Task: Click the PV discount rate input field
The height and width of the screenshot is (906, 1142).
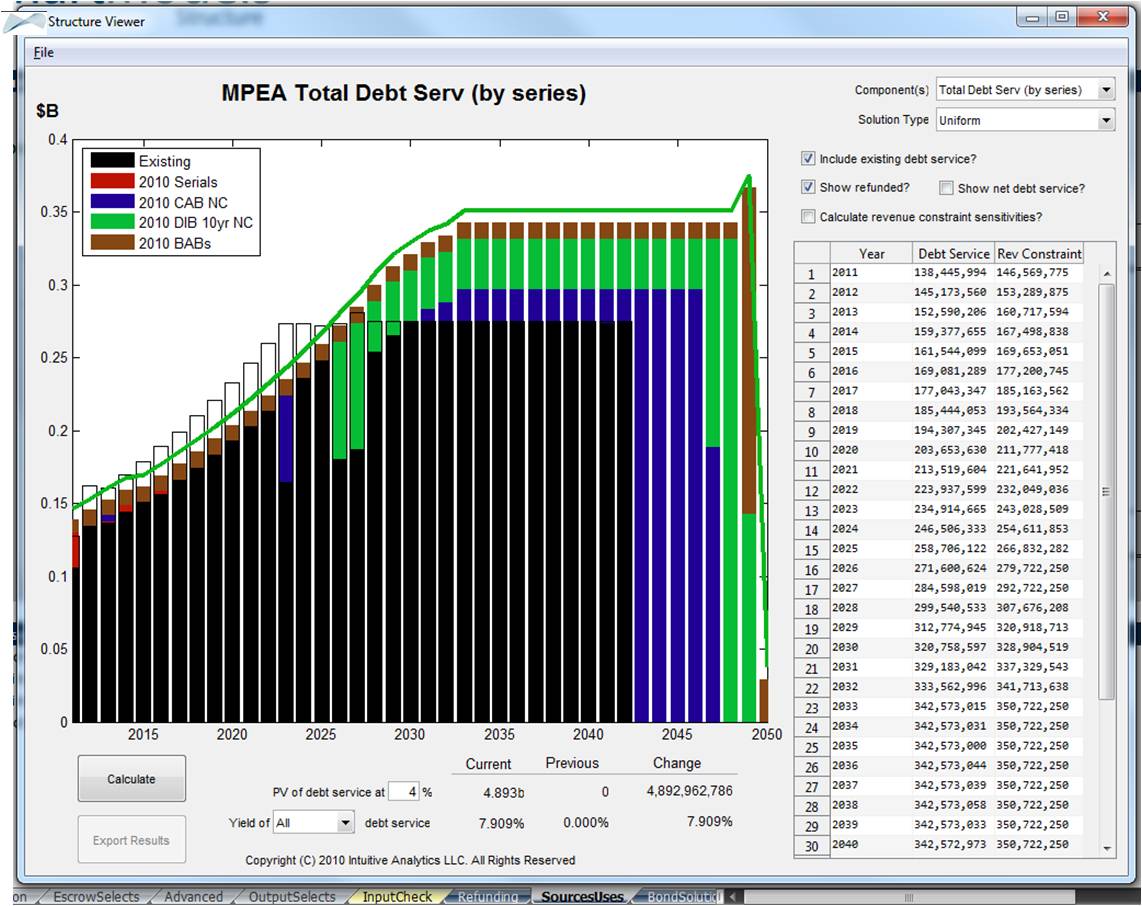Action: click(x=402, y=792)
